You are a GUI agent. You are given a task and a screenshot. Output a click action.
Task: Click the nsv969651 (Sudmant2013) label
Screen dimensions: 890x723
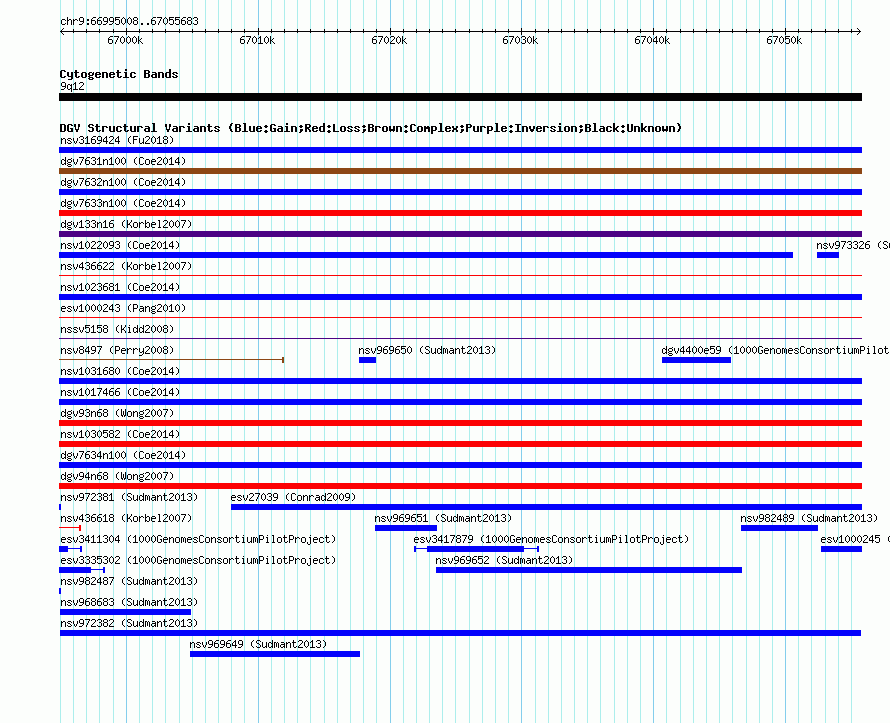[443, 518]
